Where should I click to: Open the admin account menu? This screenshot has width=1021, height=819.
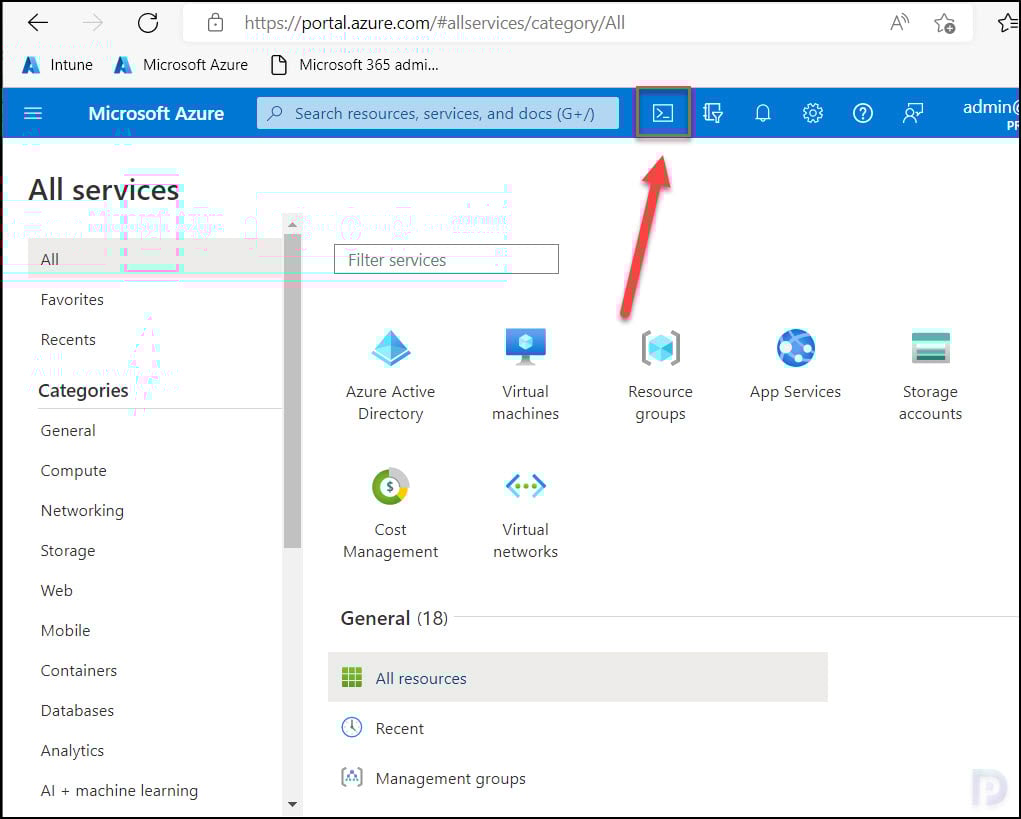[990, 113]
